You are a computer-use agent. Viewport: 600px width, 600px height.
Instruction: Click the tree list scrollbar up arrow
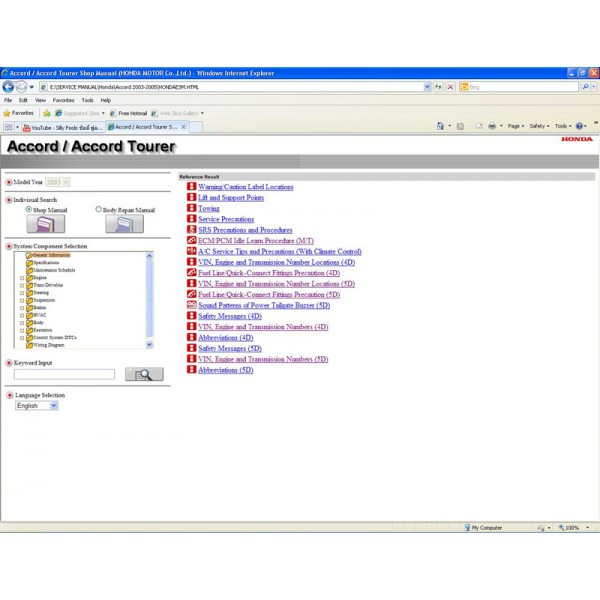click(x=149, y=256)
